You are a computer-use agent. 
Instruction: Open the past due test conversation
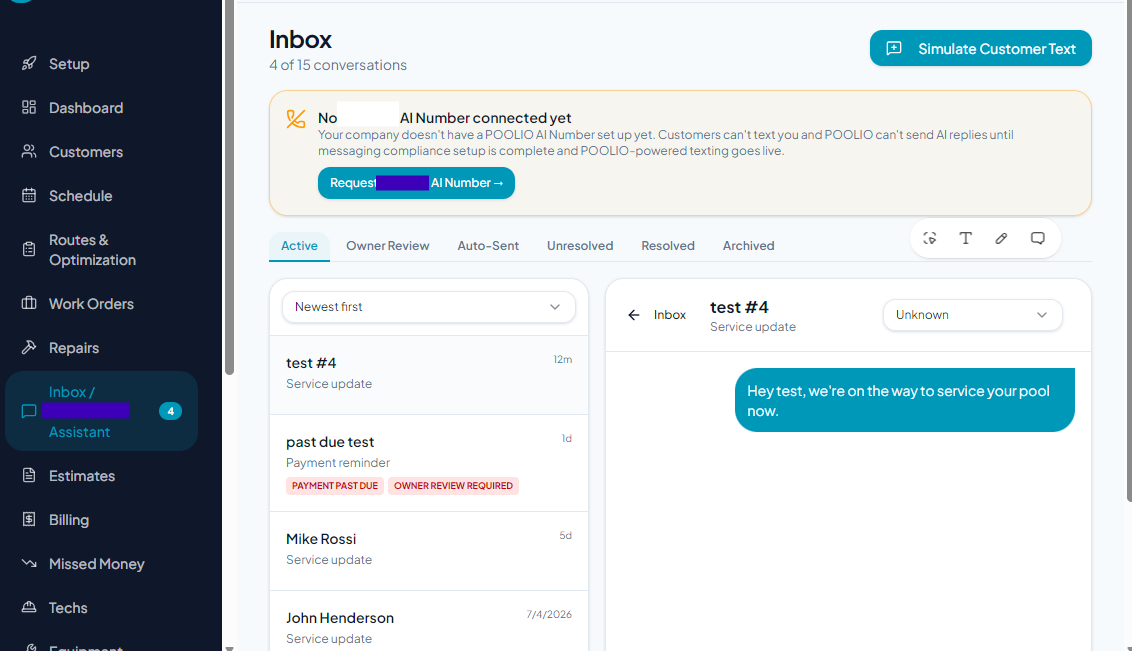pyautogui.click(x=429, y=463)
